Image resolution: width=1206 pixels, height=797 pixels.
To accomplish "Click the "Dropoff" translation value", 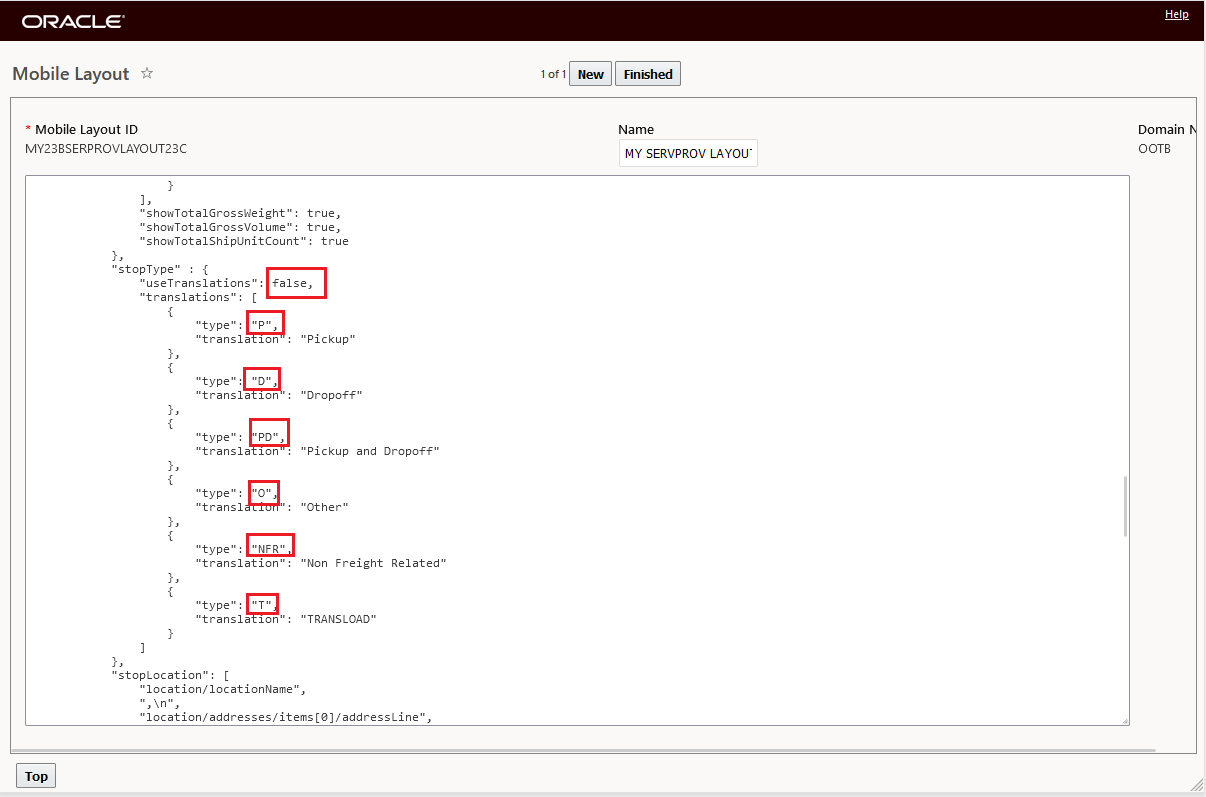I will point(331,395).
